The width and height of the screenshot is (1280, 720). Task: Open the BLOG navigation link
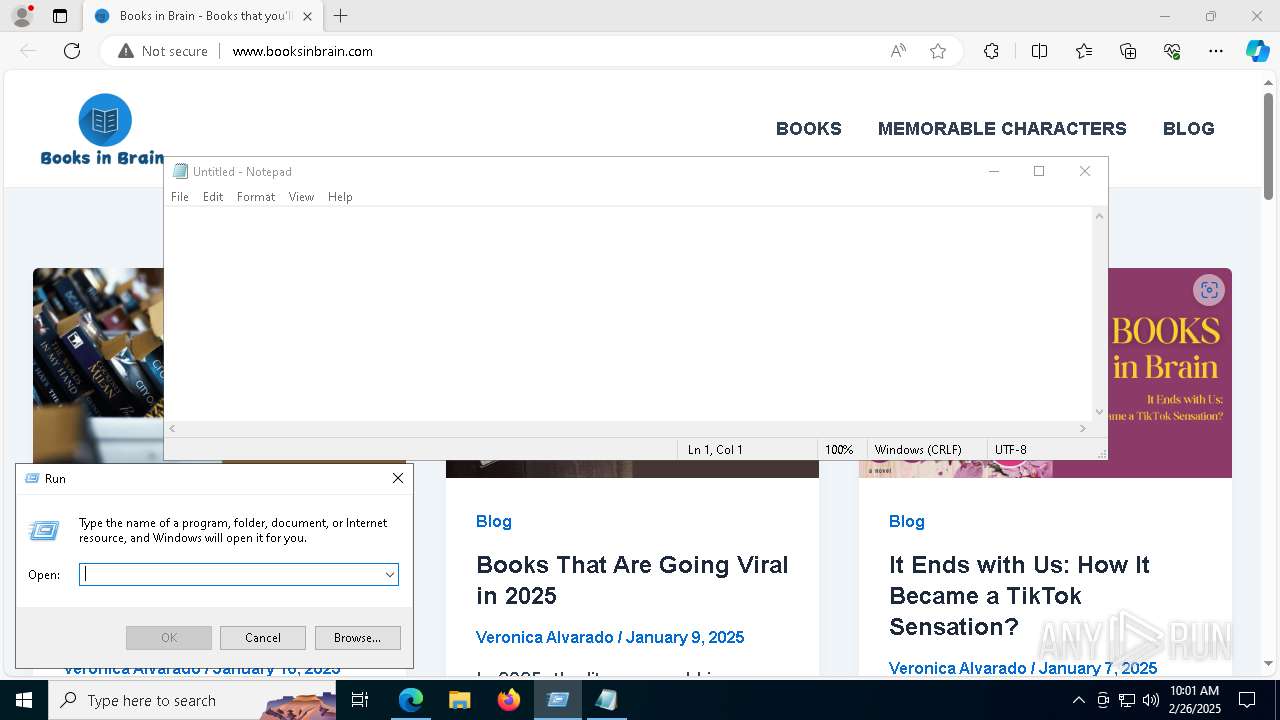(1188, 129)
